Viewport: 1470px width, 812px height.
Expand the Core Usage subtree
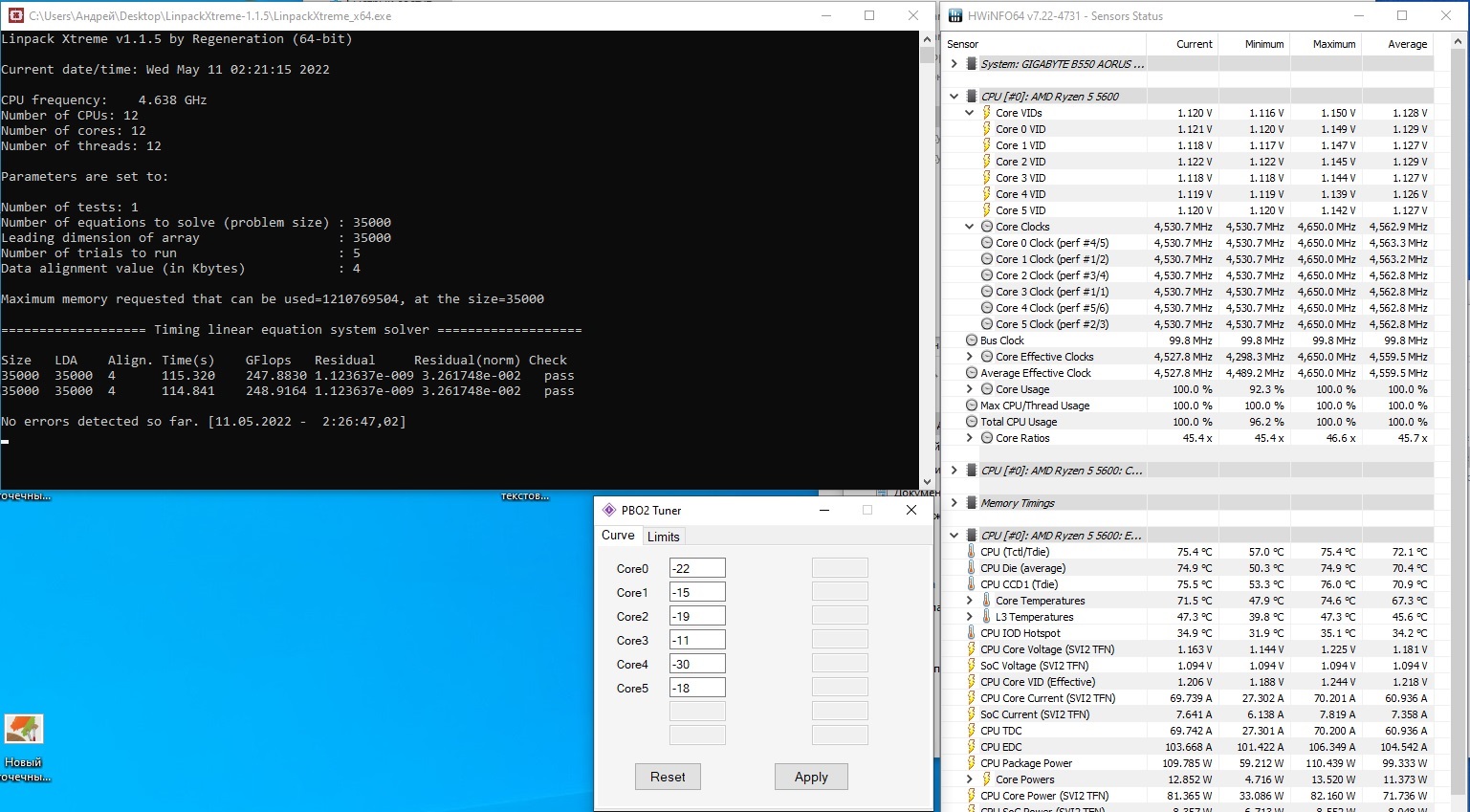point(969,389)
